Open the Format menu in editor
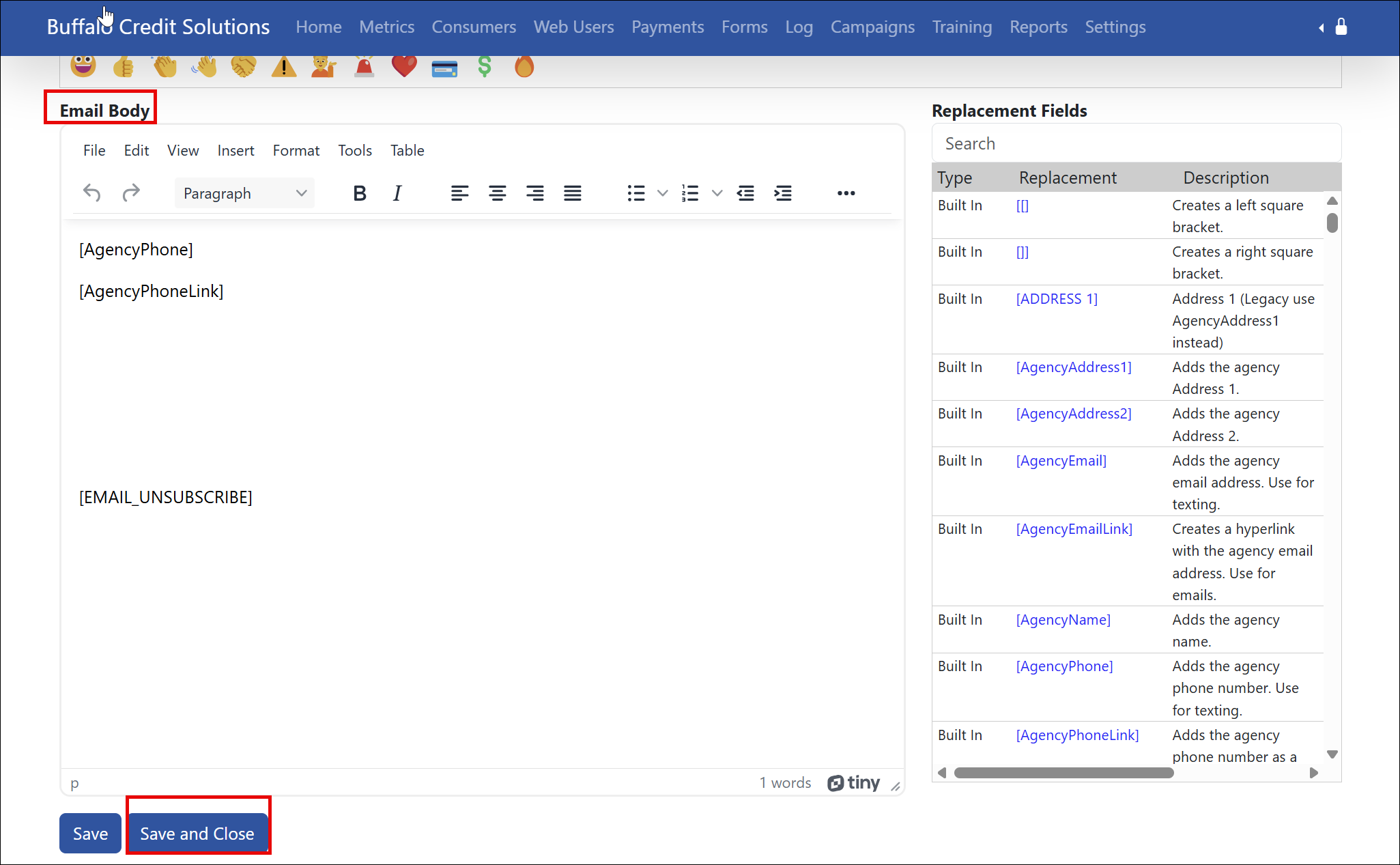The width and height of the screenshot is (1400, 865). 296,150
